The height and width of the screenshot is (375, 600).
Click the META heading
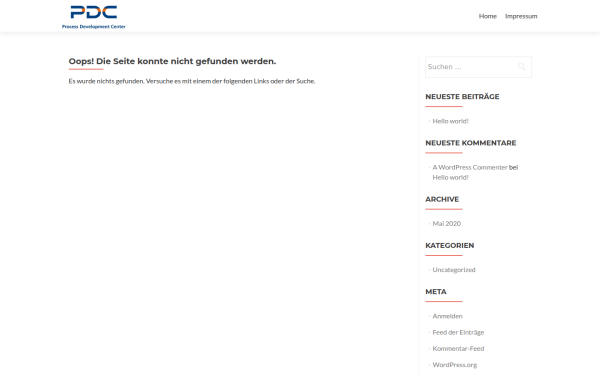point(436,292)
